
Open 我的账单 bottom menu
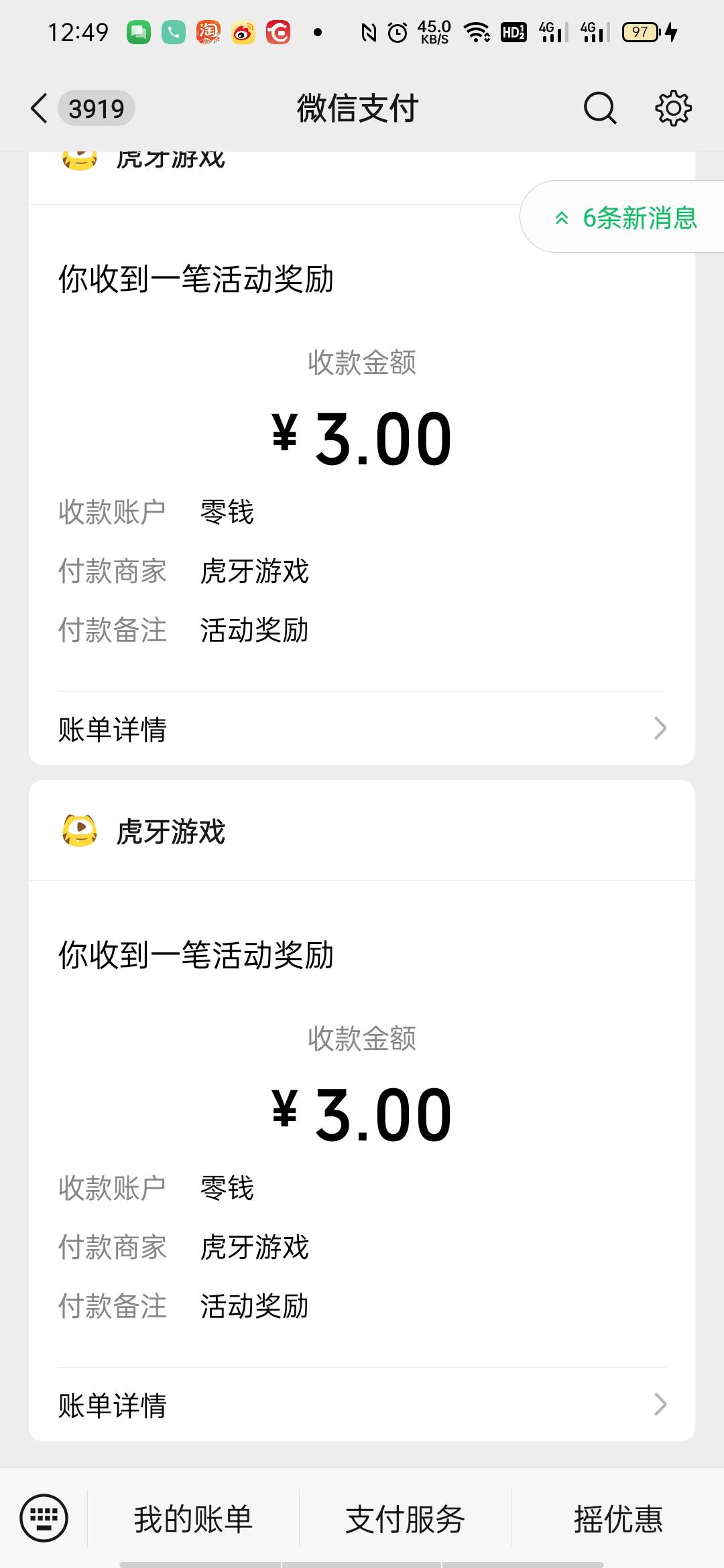(193, 1519)
